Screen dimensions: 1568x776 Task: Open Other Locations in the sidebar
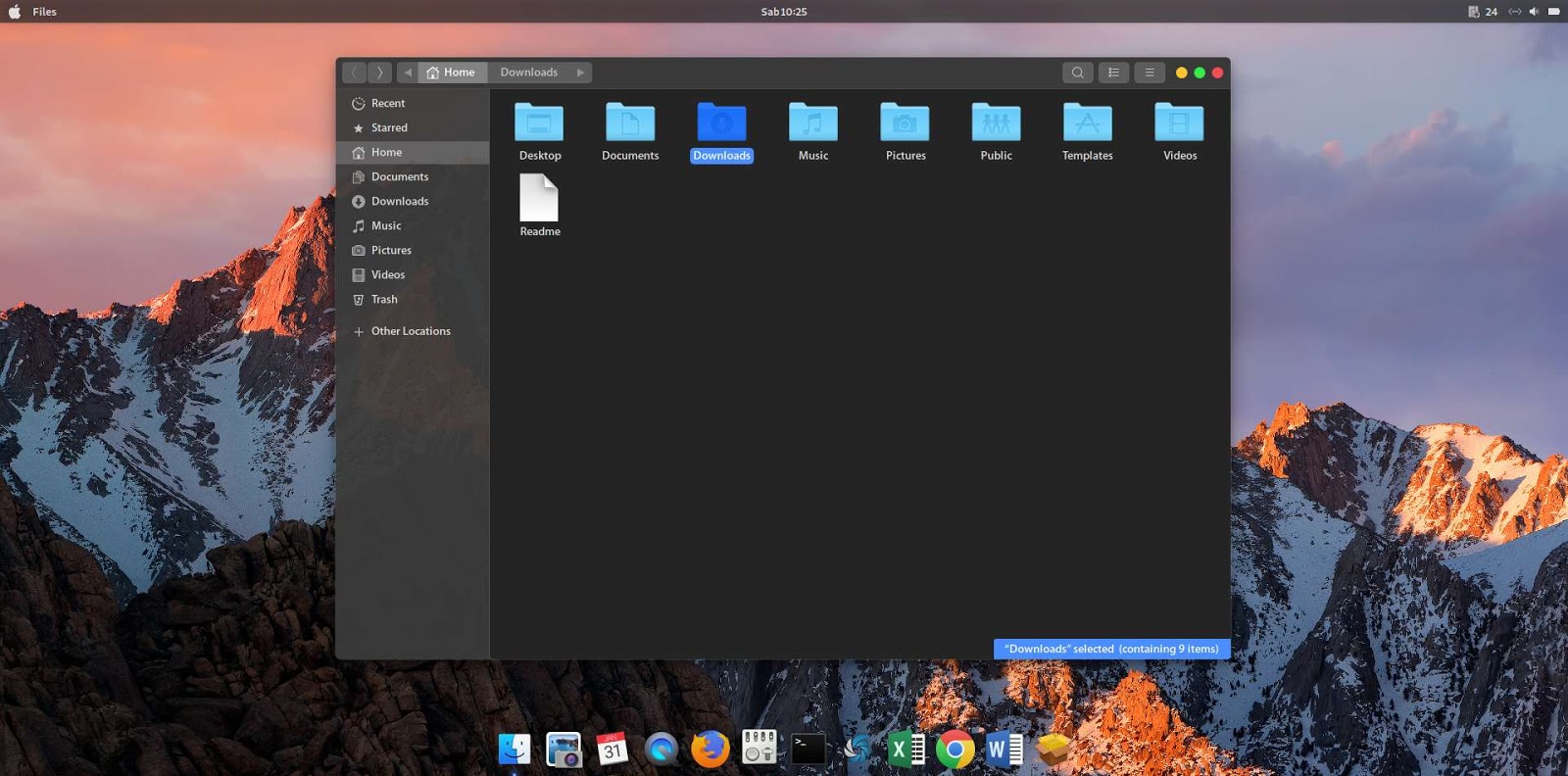[x=413, y=331]
